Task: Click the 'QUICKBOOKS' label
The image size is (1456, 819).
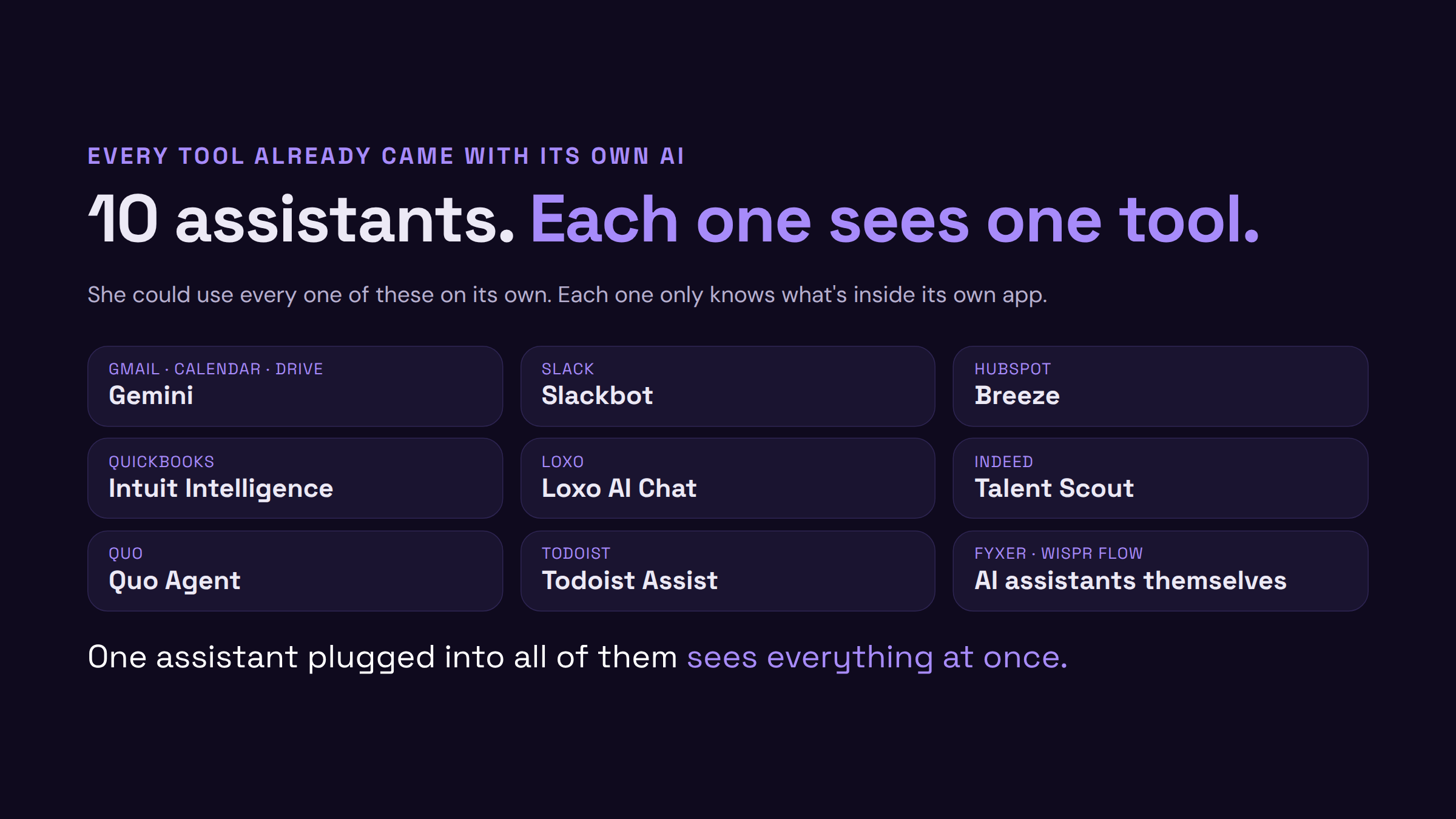Action: coord(161,462)
